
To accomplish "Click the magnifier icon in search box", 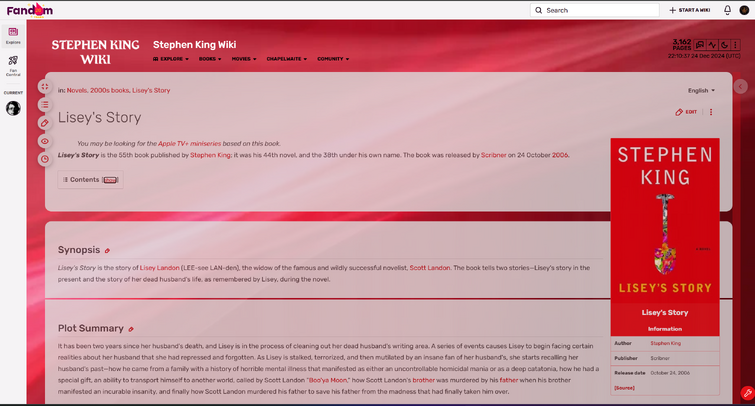I will pos(538,10).
